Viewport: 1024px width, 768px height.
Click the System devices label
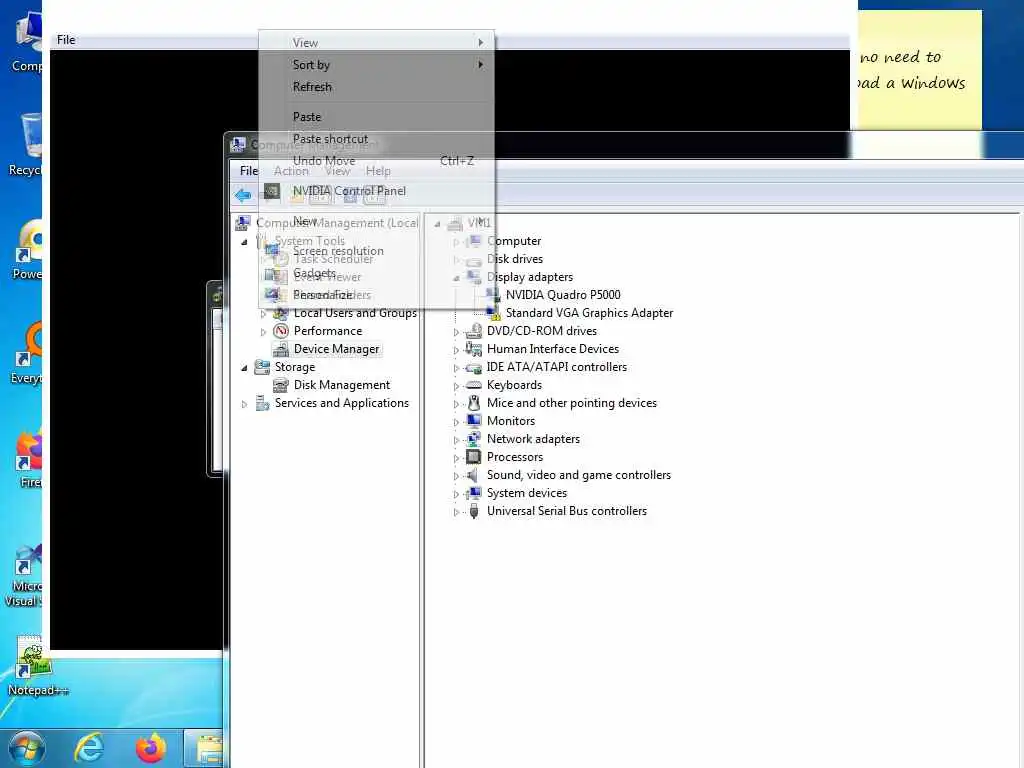(x=526, y=493)
